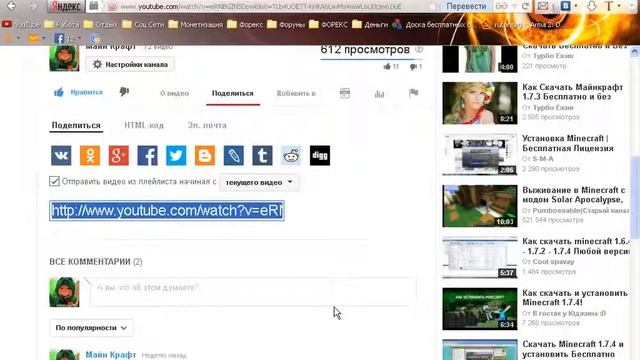Open the 2:06 duration video thumbnail
640x360 pixels.
480,155
